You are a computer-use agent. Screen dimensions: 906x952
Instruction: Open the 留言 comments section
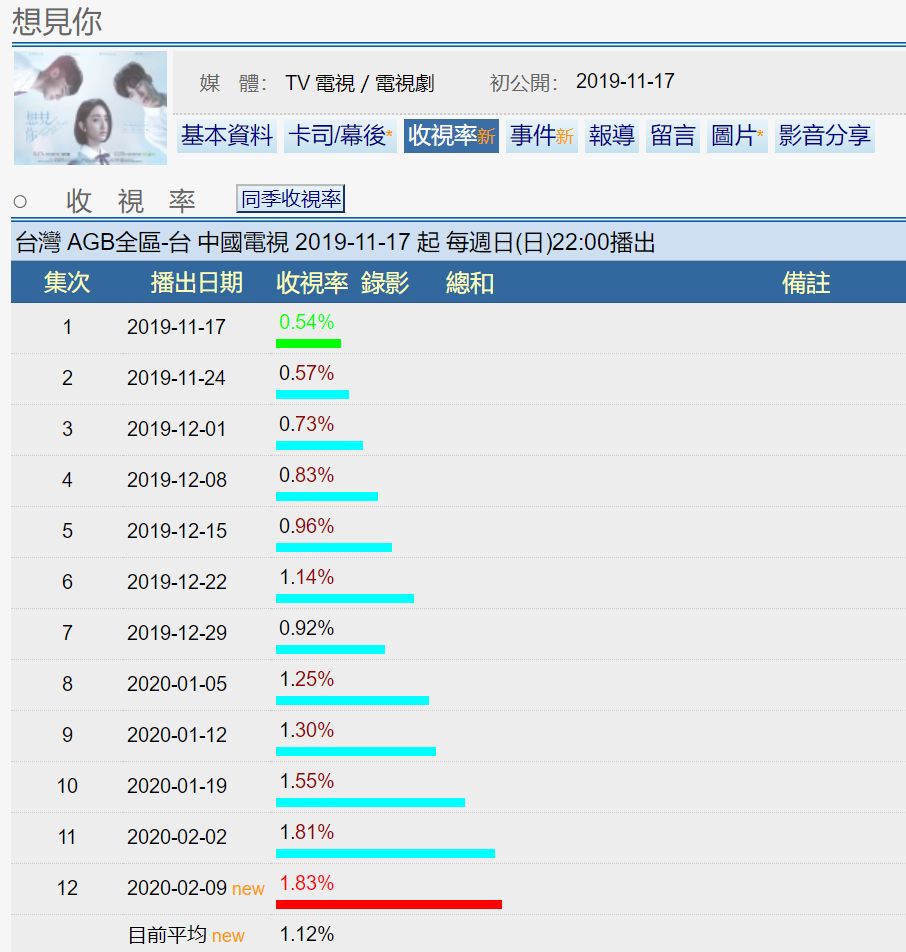[670, 135]
